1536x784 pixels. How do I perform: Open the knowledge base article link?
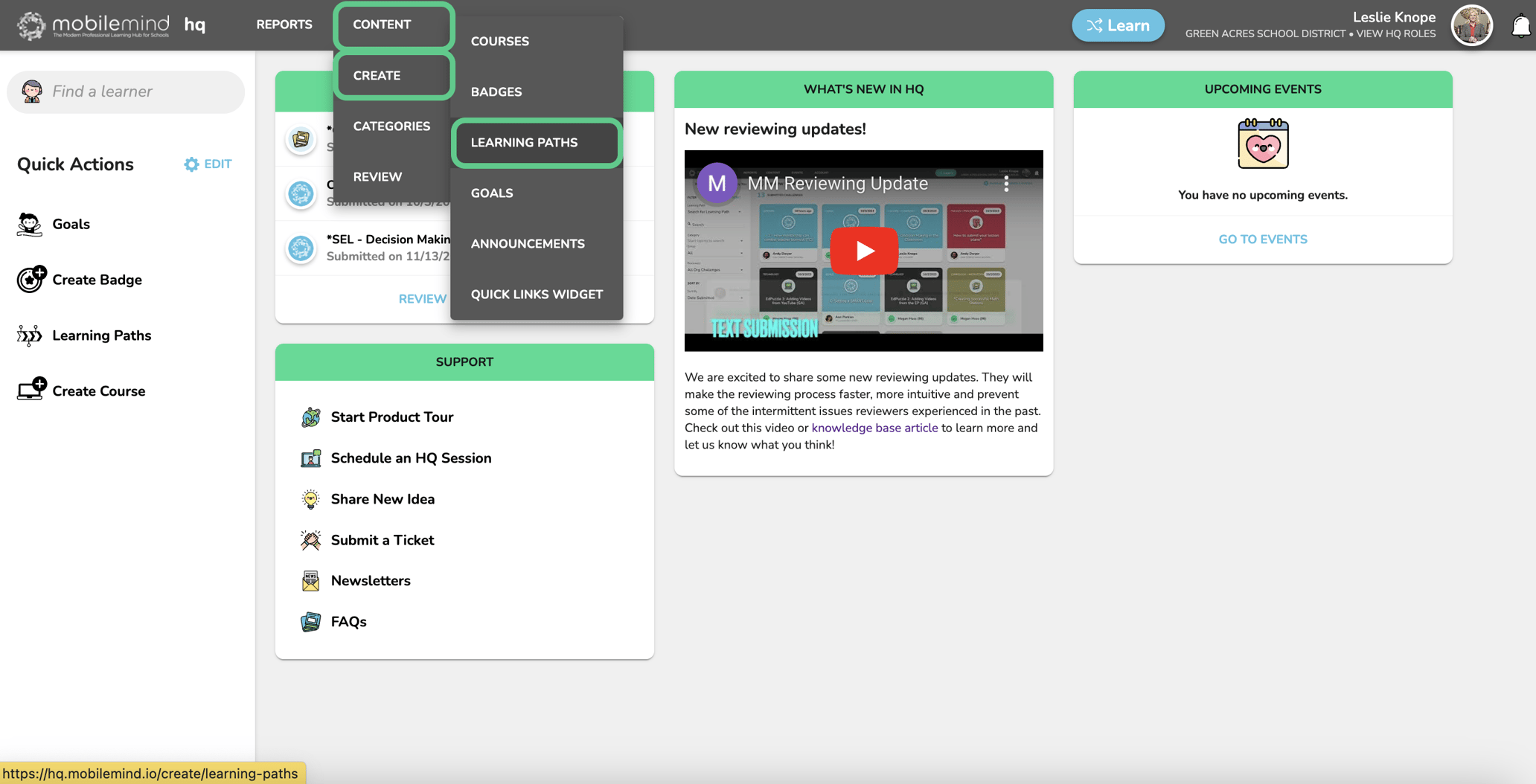874,428
